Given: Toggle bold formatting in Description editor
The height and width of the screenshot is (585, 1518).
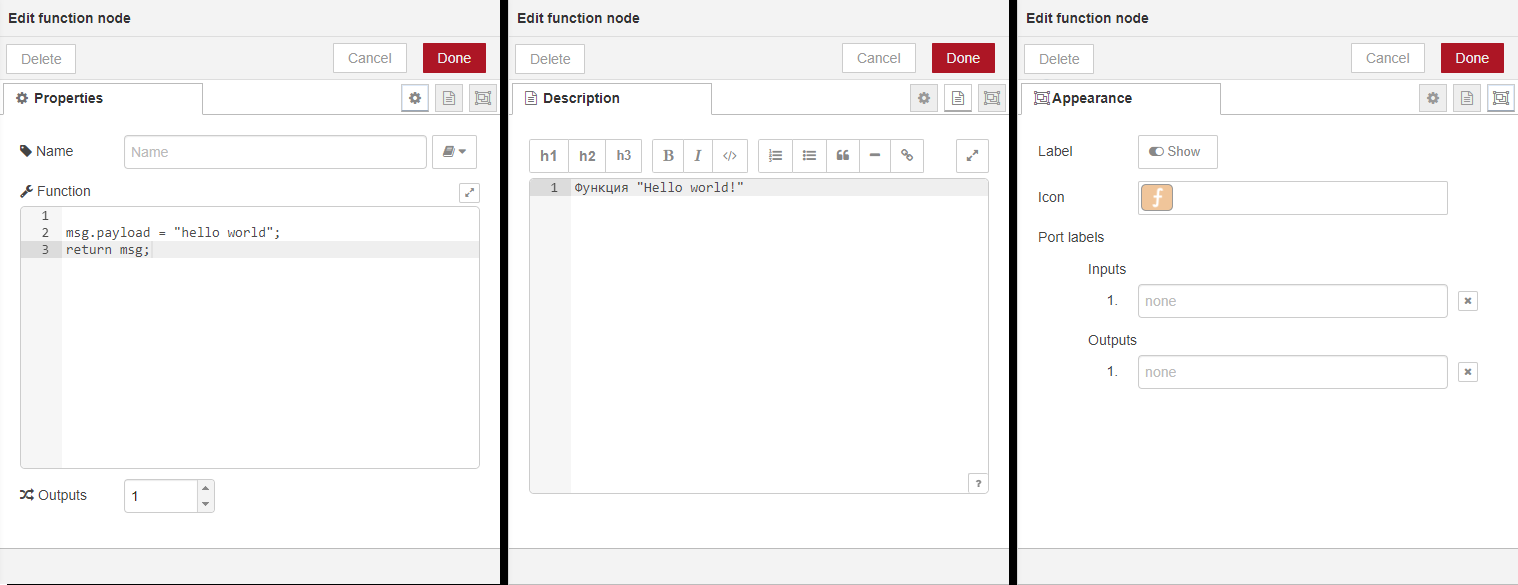Looking at the screenshot, I should tap(668, 156).
